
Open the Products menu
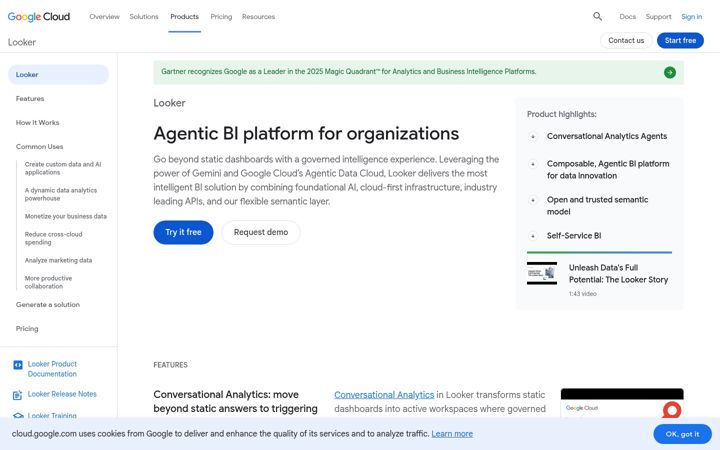click(184, 17)
